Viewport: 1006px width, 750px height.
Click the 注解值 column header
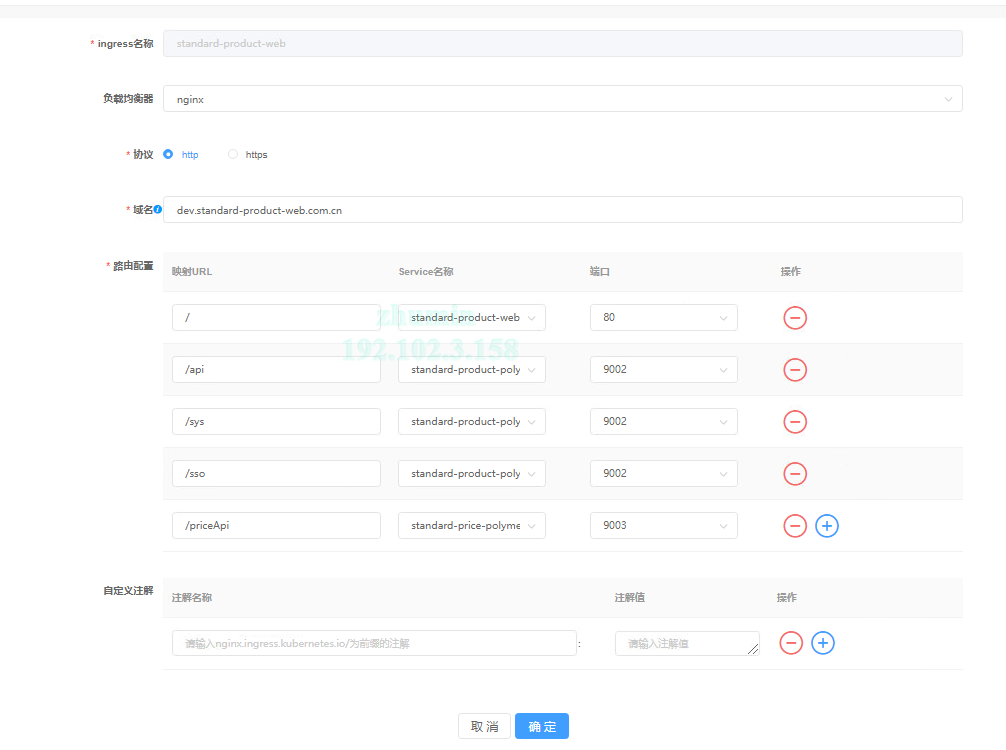[x=629, y=597]
